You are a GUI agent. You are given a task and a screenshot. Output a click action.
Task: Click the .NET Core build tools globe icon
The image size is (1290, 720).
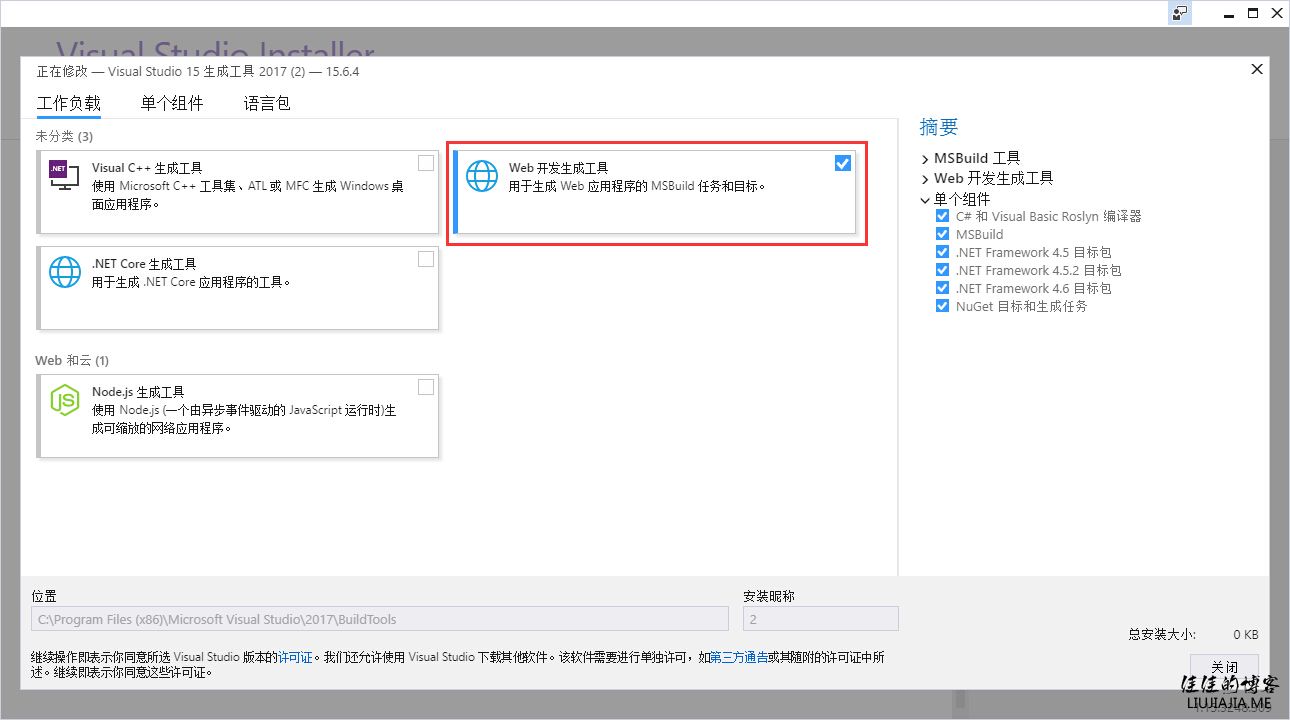click(x=65, y=272)
